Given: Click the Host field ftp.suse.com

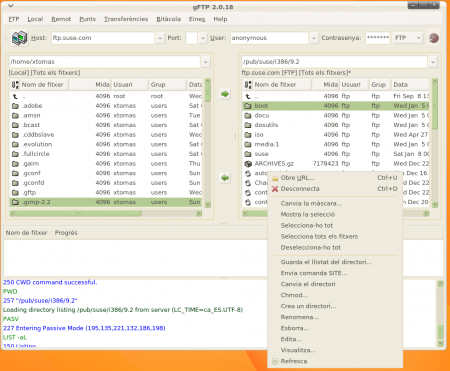Looking at the screenshot, I should (103, 38).
